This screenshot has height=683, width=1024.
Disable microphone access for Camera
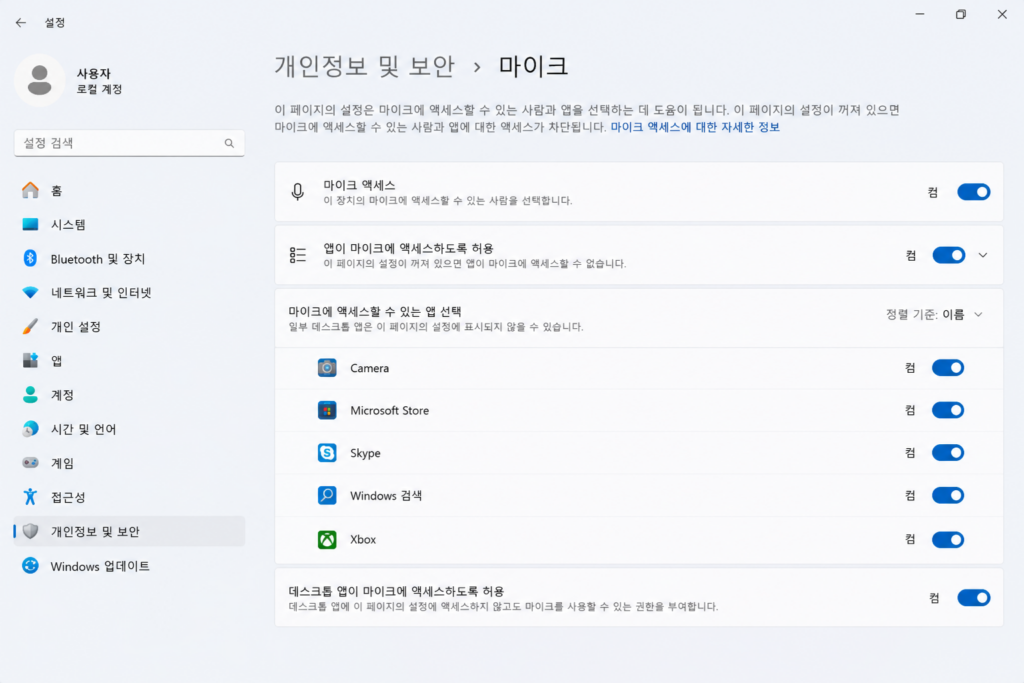[x=948, y=368]
